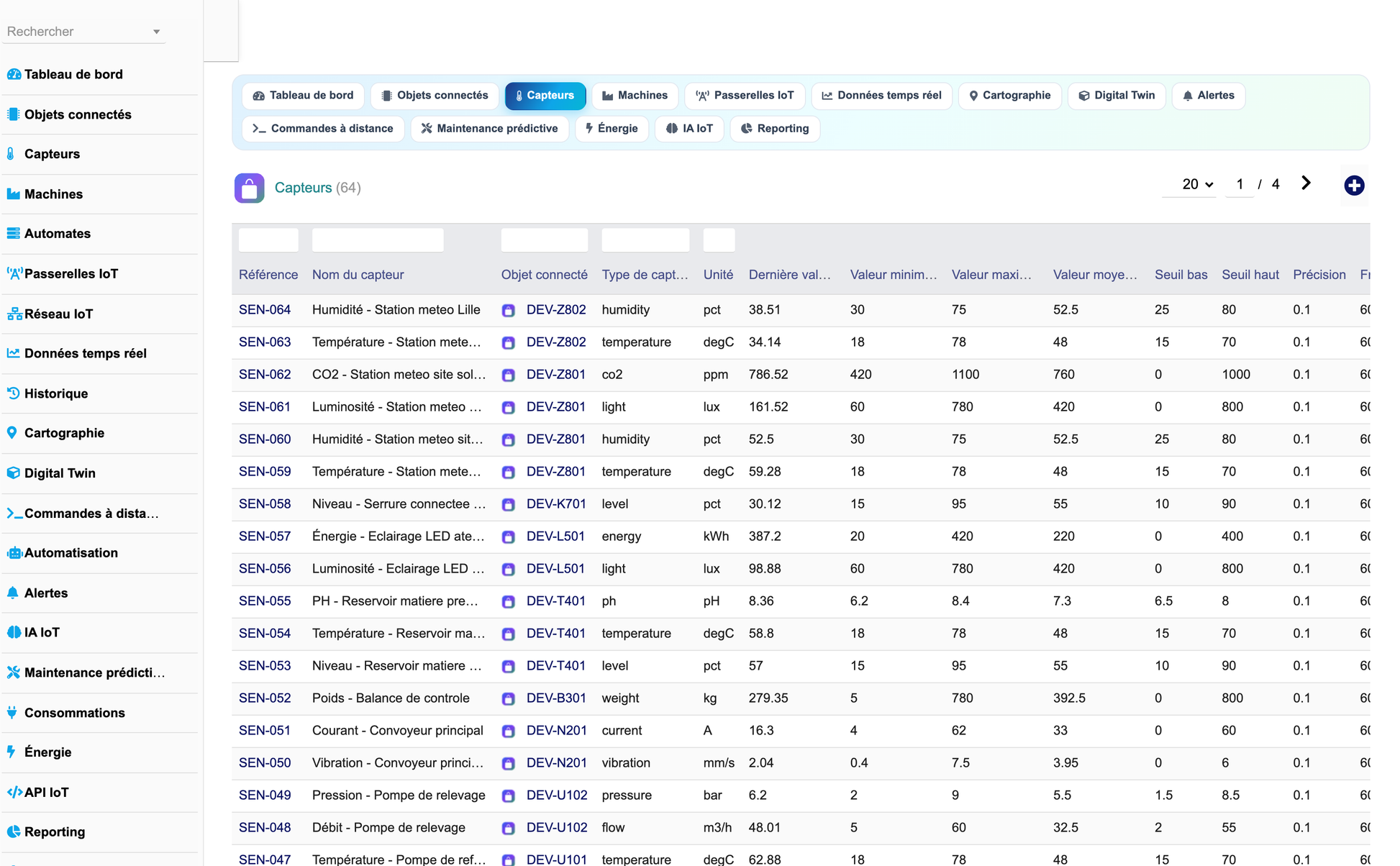This screenshot has height=866, width=1400.
Task: Open device DEV-U102 in SEN-049 row
Action: tap(557, 796)
